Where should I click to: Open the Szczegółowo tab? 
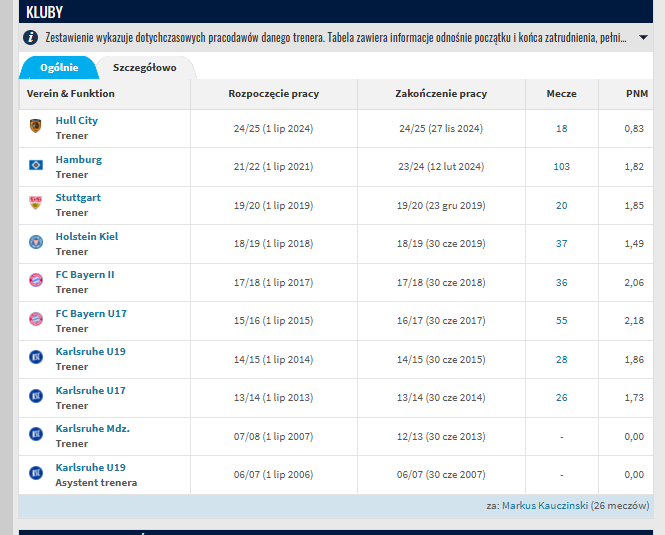[145, 67]
